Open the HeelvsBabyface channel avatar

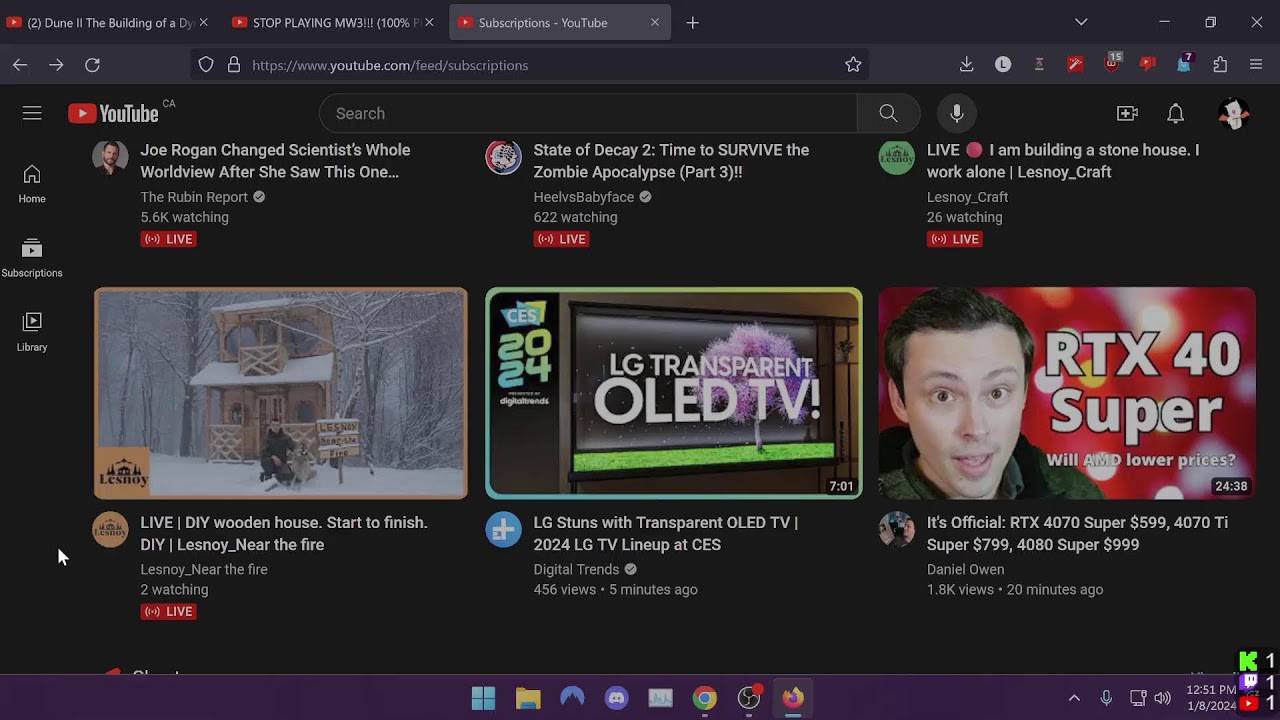point(503,157)
